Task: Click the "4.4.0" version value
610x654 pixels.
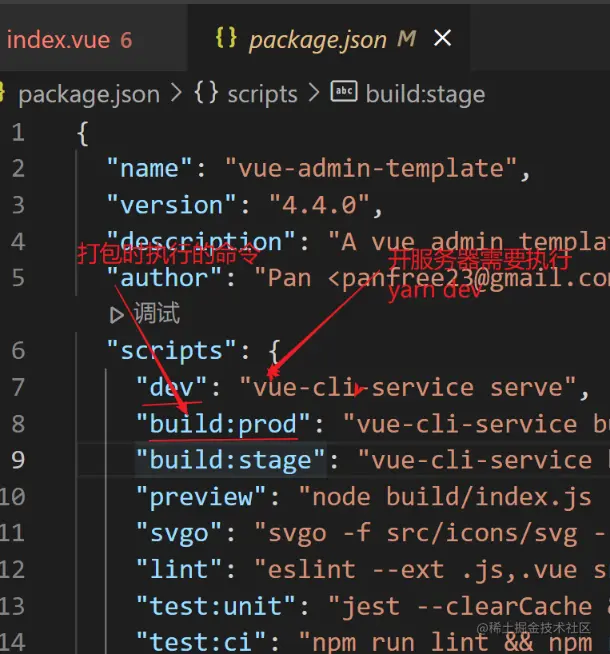Action: (x=319, y=205)
